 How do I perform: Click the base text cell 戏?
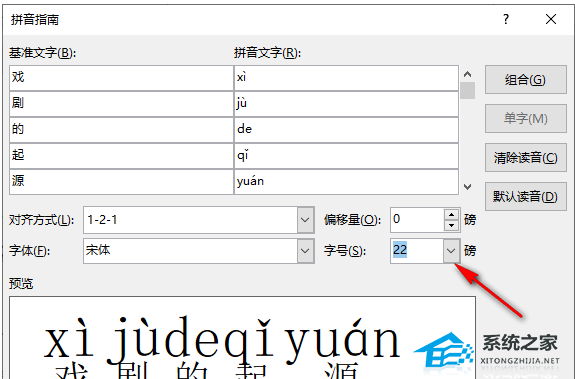(x=121, y=78)
